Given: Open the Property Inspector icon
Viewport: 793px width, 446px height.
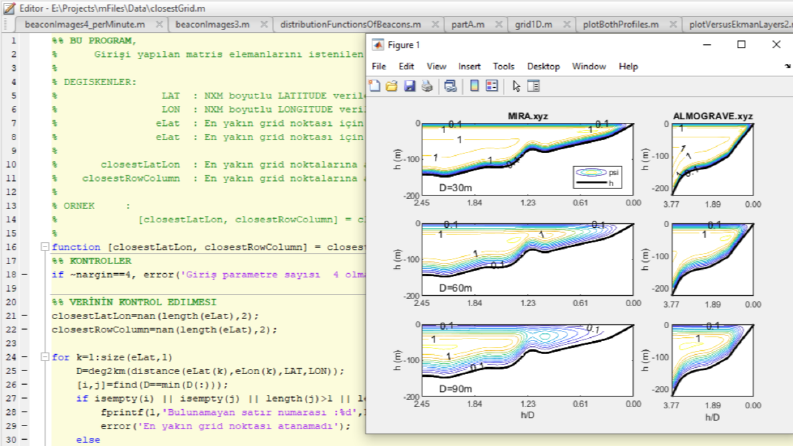Looking at the screenshot, I should pyautogui.click(x=534, y=86).
